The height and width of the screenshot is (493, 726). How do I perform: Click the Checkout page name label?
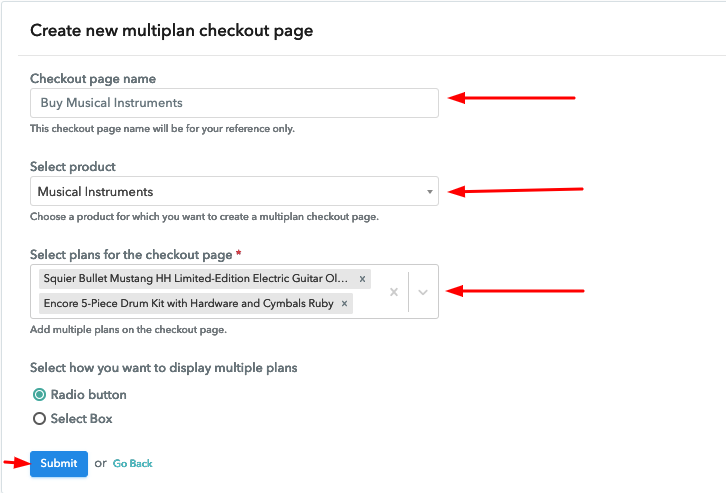[93, 79]
